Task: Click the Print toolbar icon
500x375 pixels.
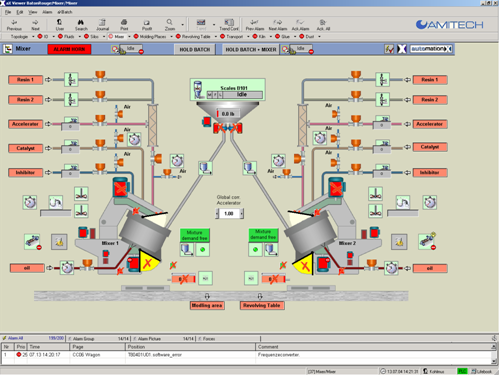Action: [x=124, y=25]
